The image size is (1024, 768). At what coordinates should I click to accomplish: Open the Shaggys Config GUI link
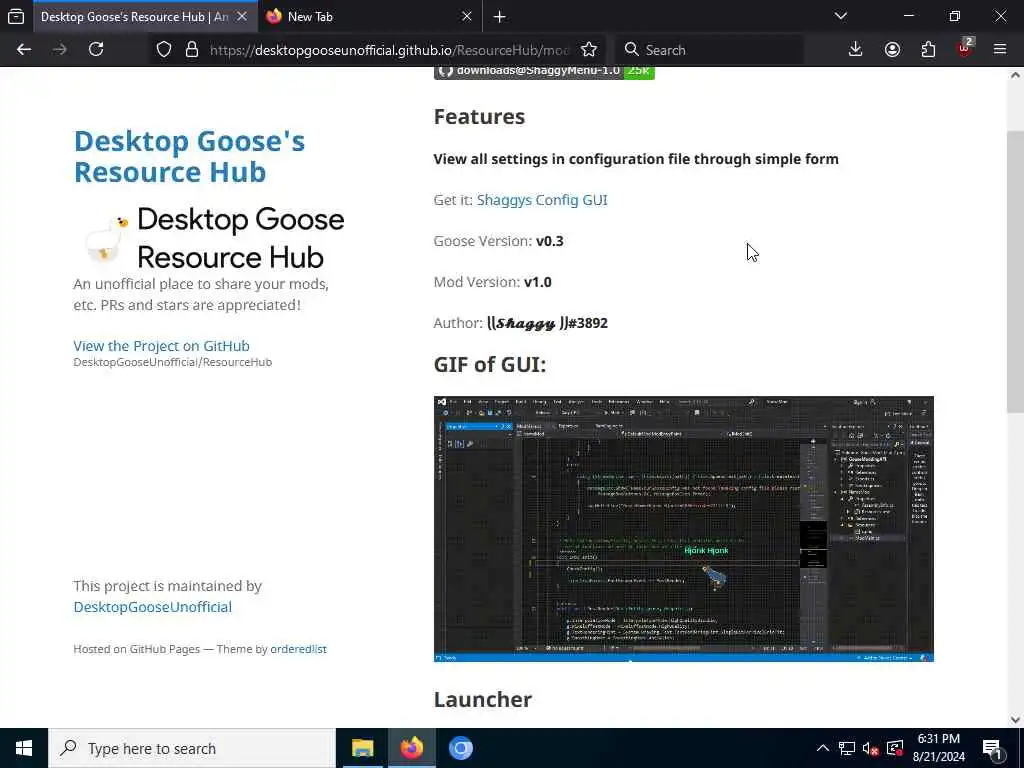[542, 200]
